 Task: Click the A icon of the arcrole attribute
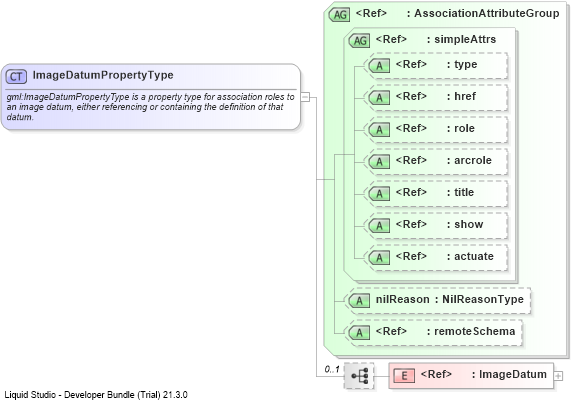click(x=379, y=161)
